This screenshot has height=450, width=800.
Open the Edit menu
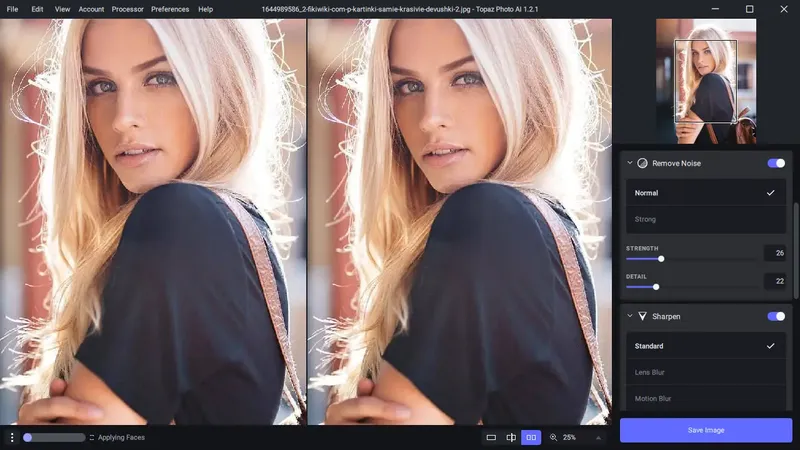[37, 9]
